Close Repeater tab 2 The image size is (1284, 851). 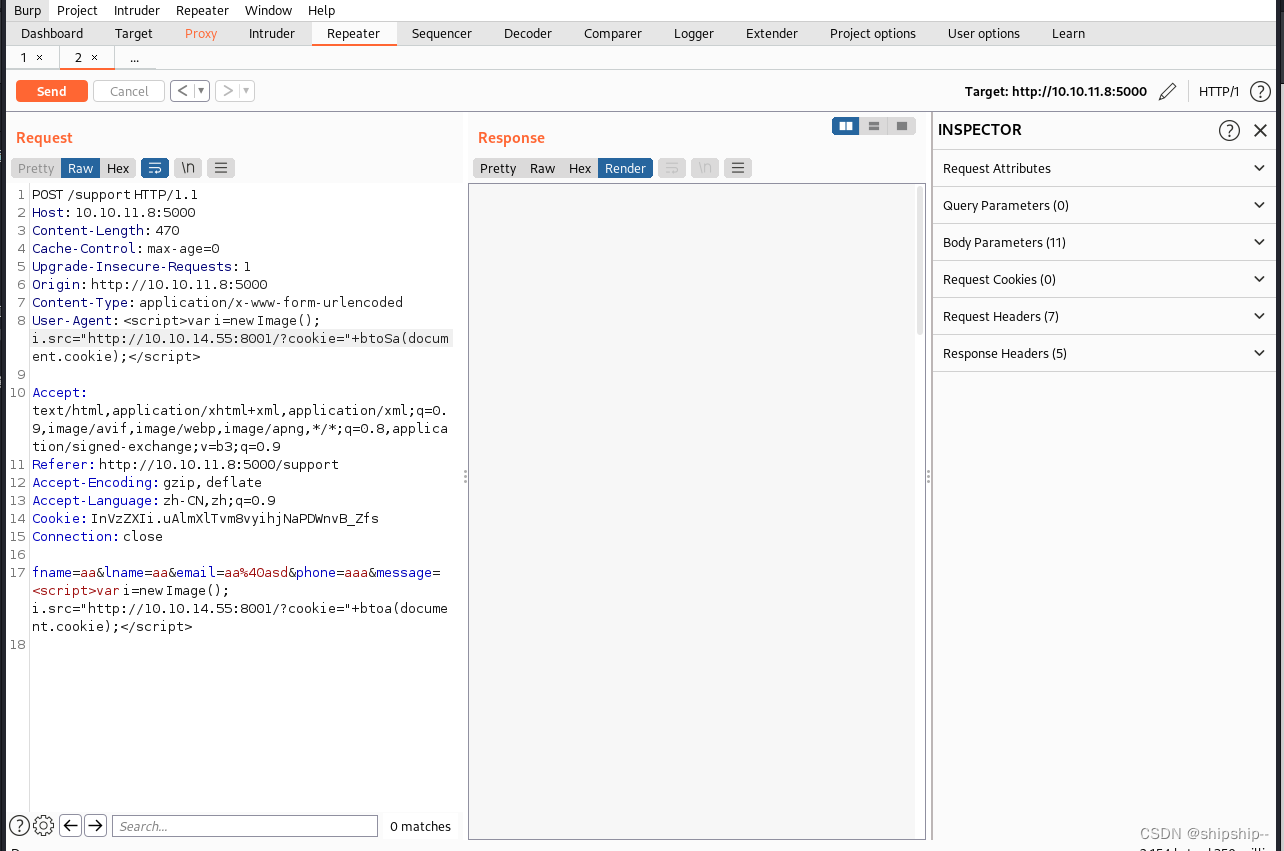pos(95,58)
